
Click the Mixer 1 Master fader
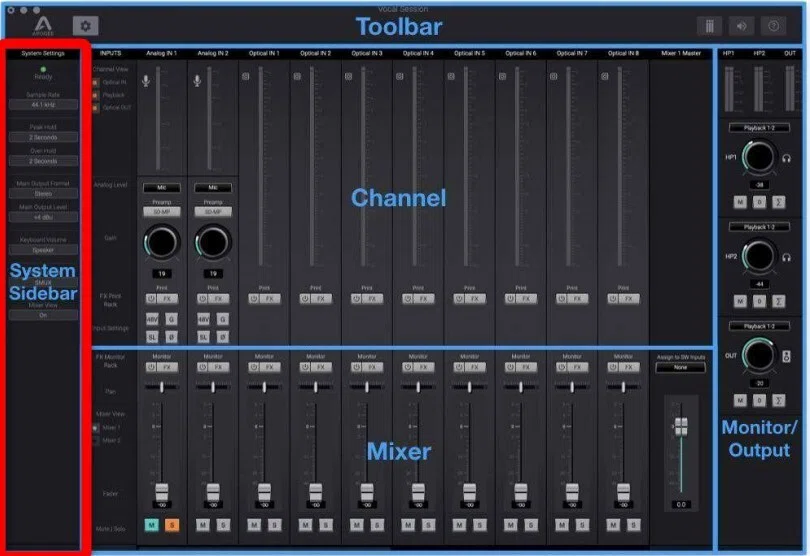coord(681,427)
